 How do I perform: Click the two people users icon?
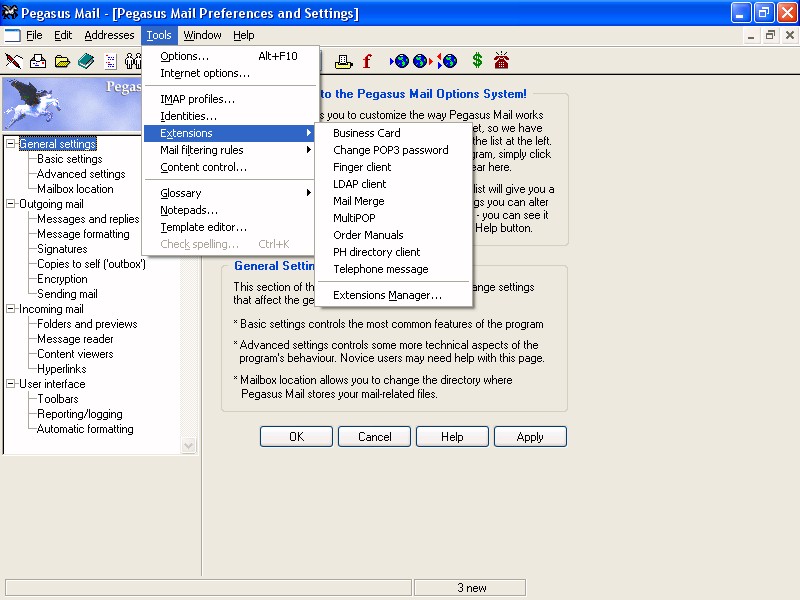133,61
